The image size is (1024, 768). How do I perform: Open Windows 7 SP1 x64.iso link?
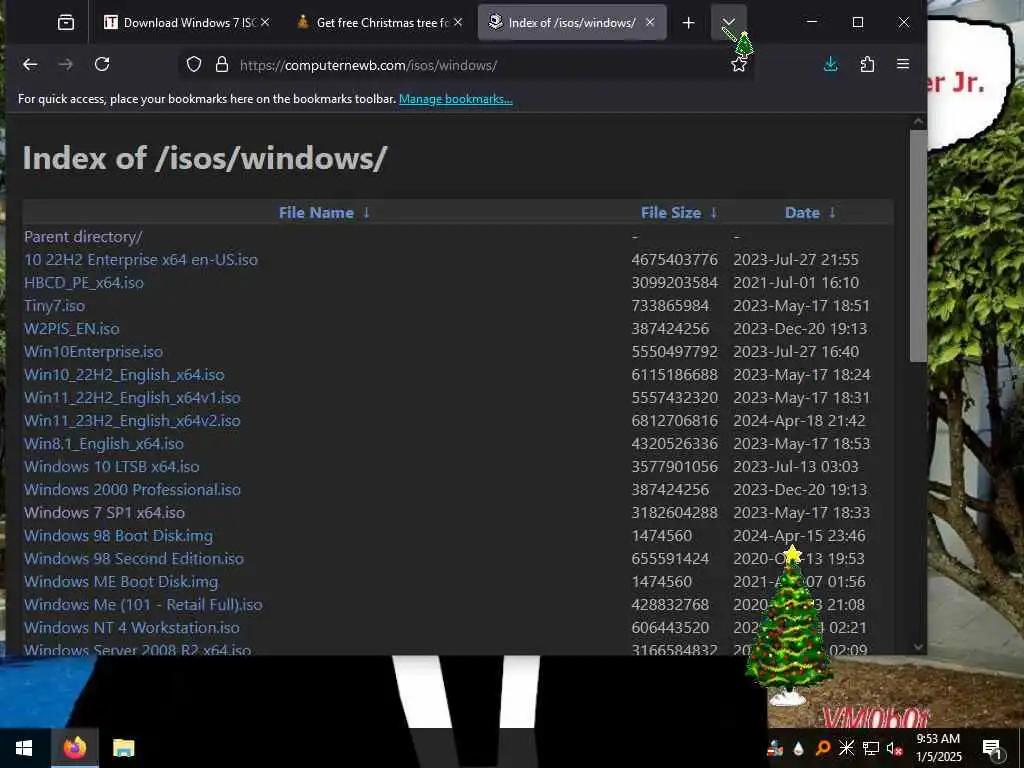click(x=104, y=513)
